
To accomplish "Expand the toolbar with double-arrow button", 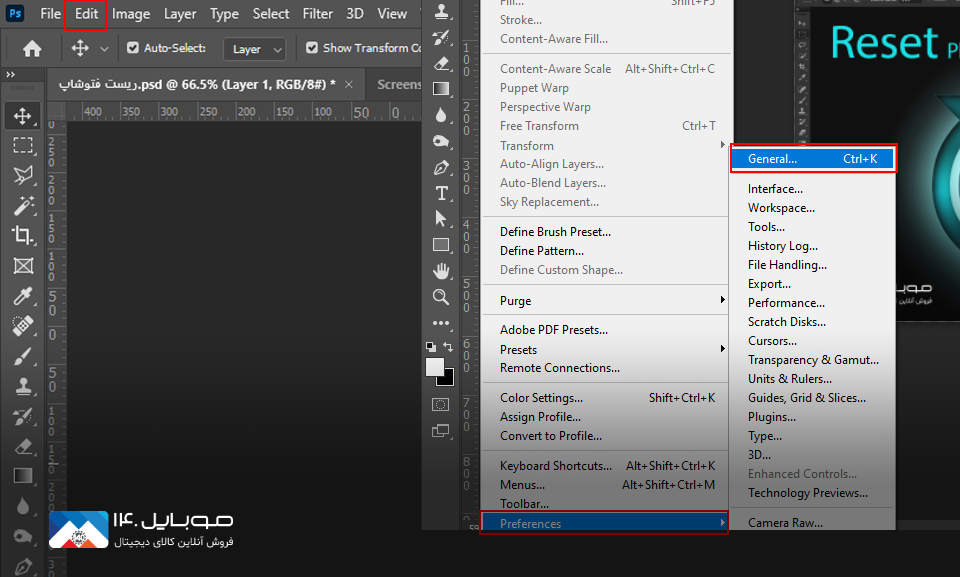I will click(10, 75).
